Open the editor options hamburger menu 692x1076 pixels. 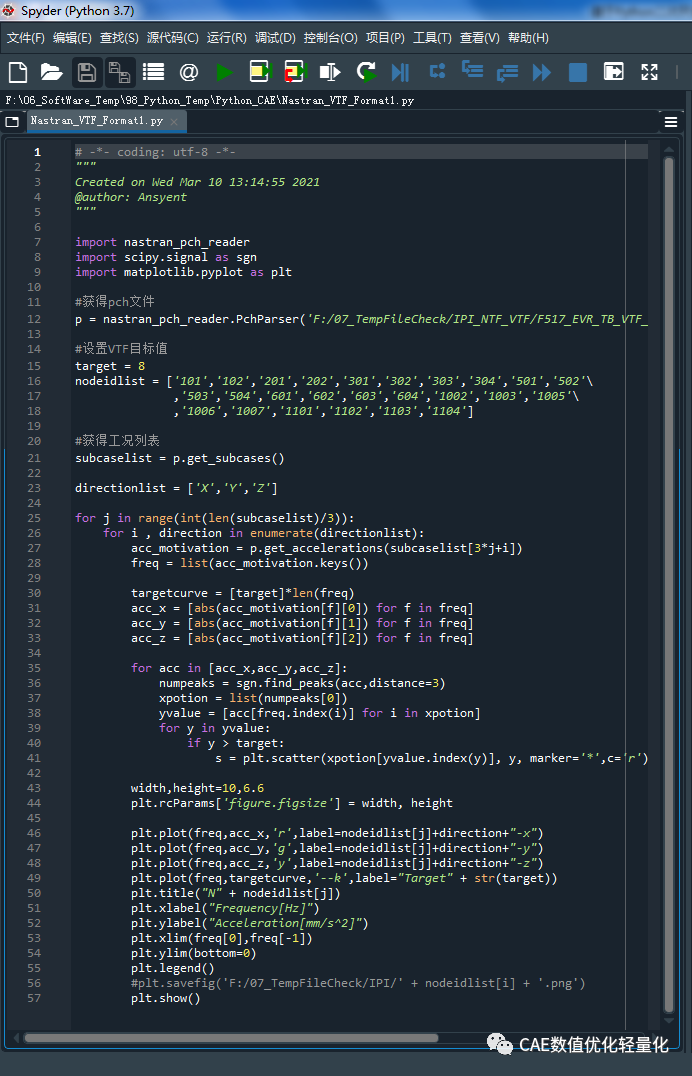671,122
